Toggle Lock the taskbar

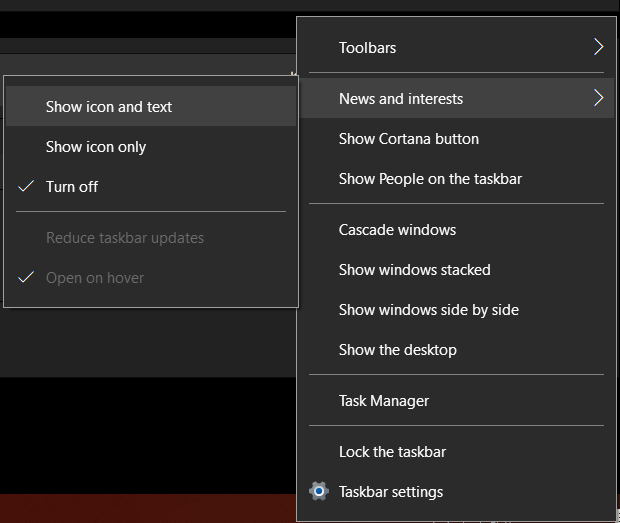(392, 452)
